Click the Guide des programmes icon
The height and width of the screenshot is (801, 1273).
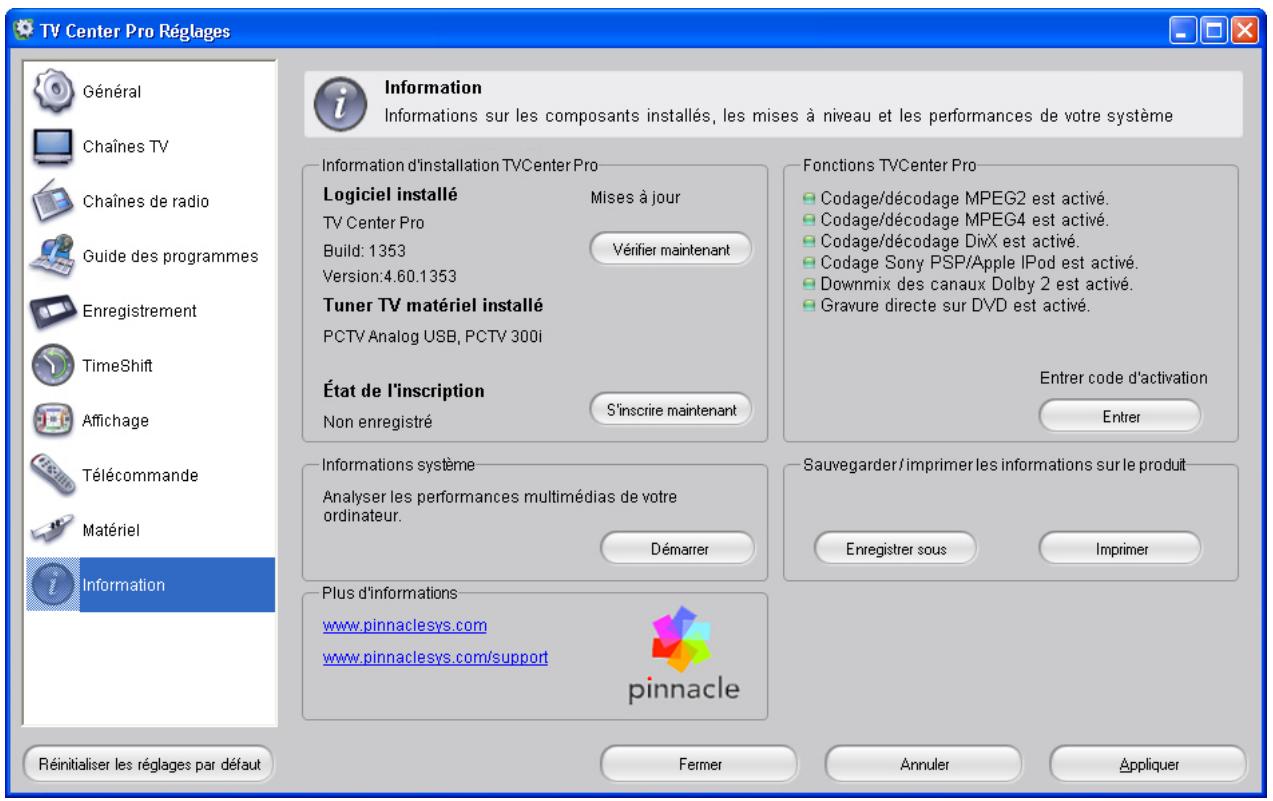(x=51, y=256)
